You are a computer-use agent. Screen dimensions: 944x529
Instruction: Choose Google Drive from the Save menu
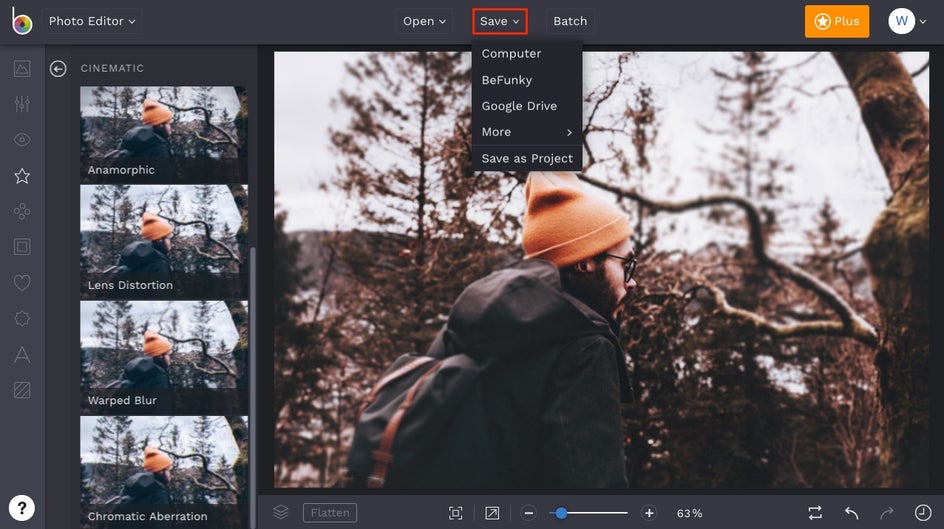coord(527,106)
